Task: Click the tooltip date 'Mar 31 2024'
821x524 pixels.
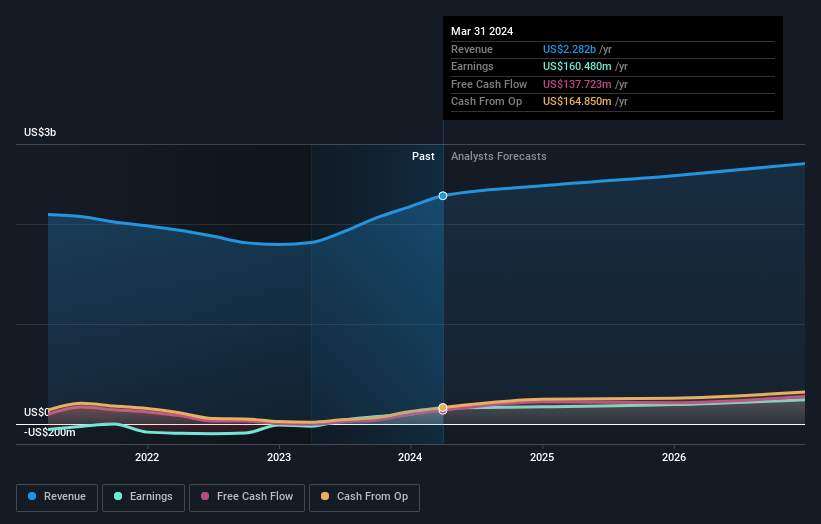Action: point(482,31)
